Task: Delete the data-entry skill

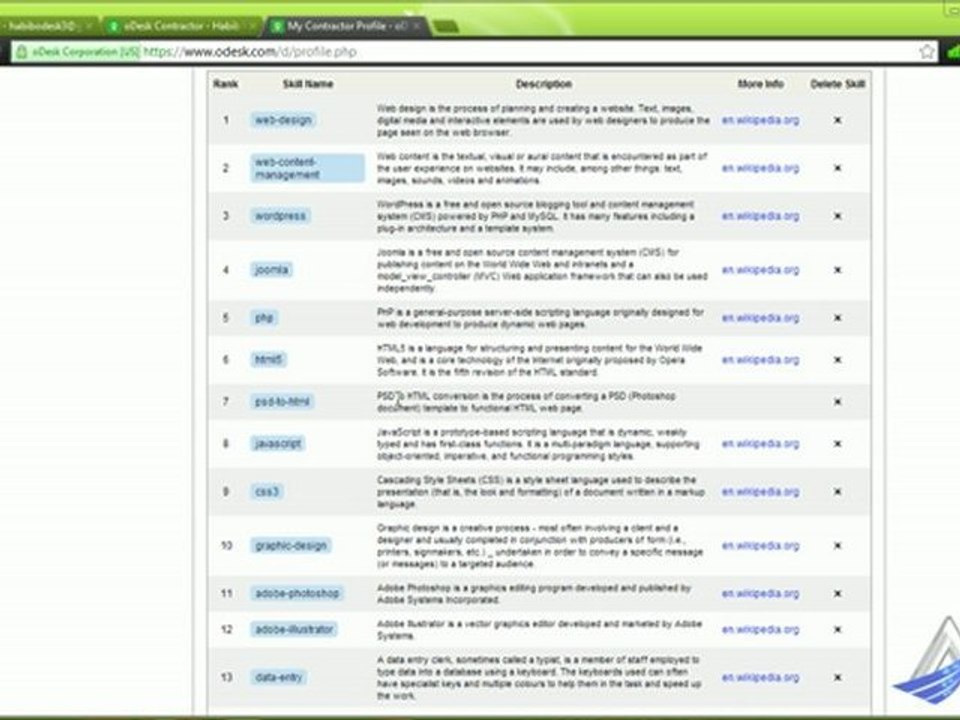Action: coord(838,678)
